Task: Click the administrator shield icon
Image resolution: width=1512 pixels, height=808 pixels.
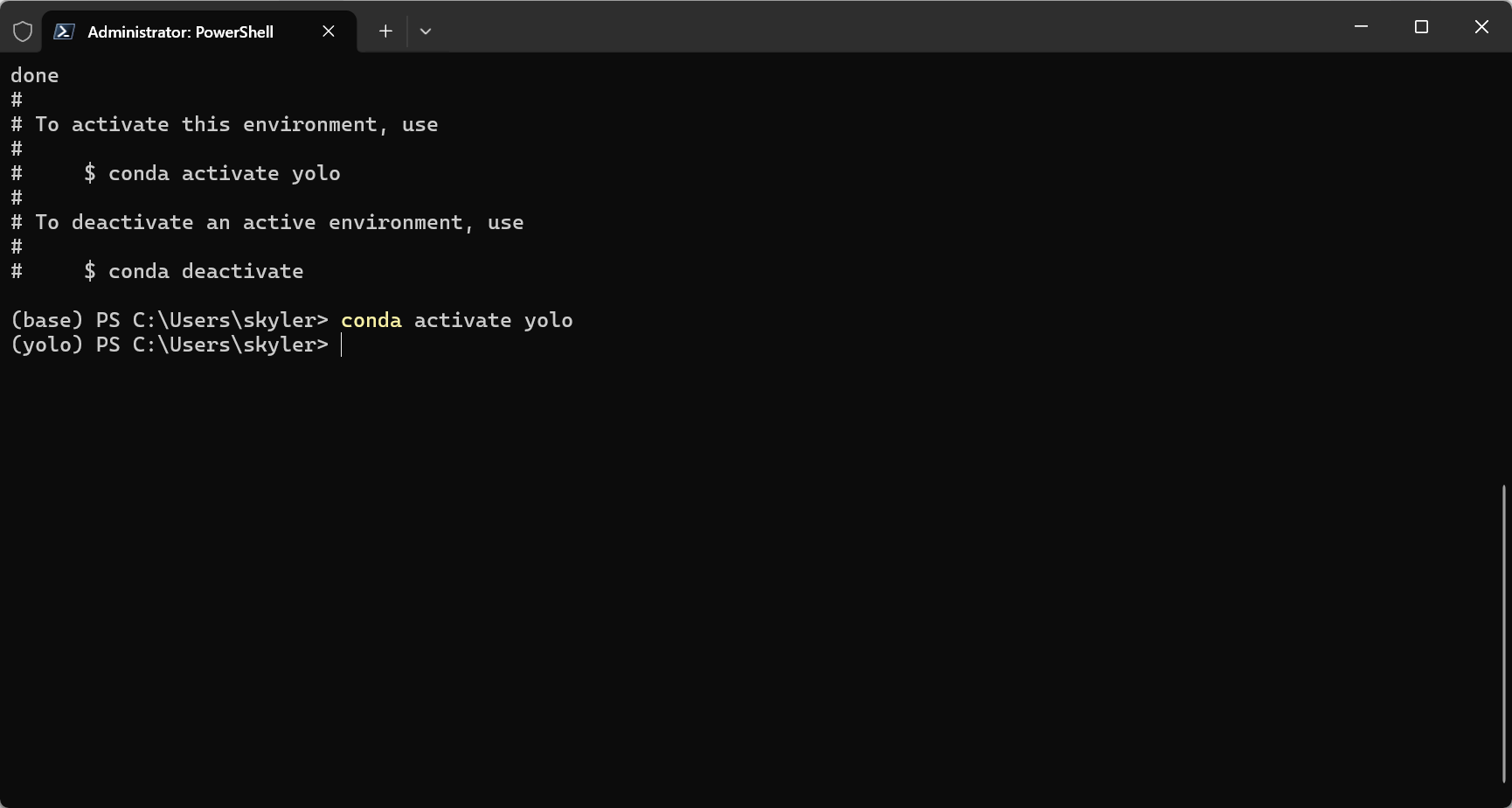Action: pos(23,31)
